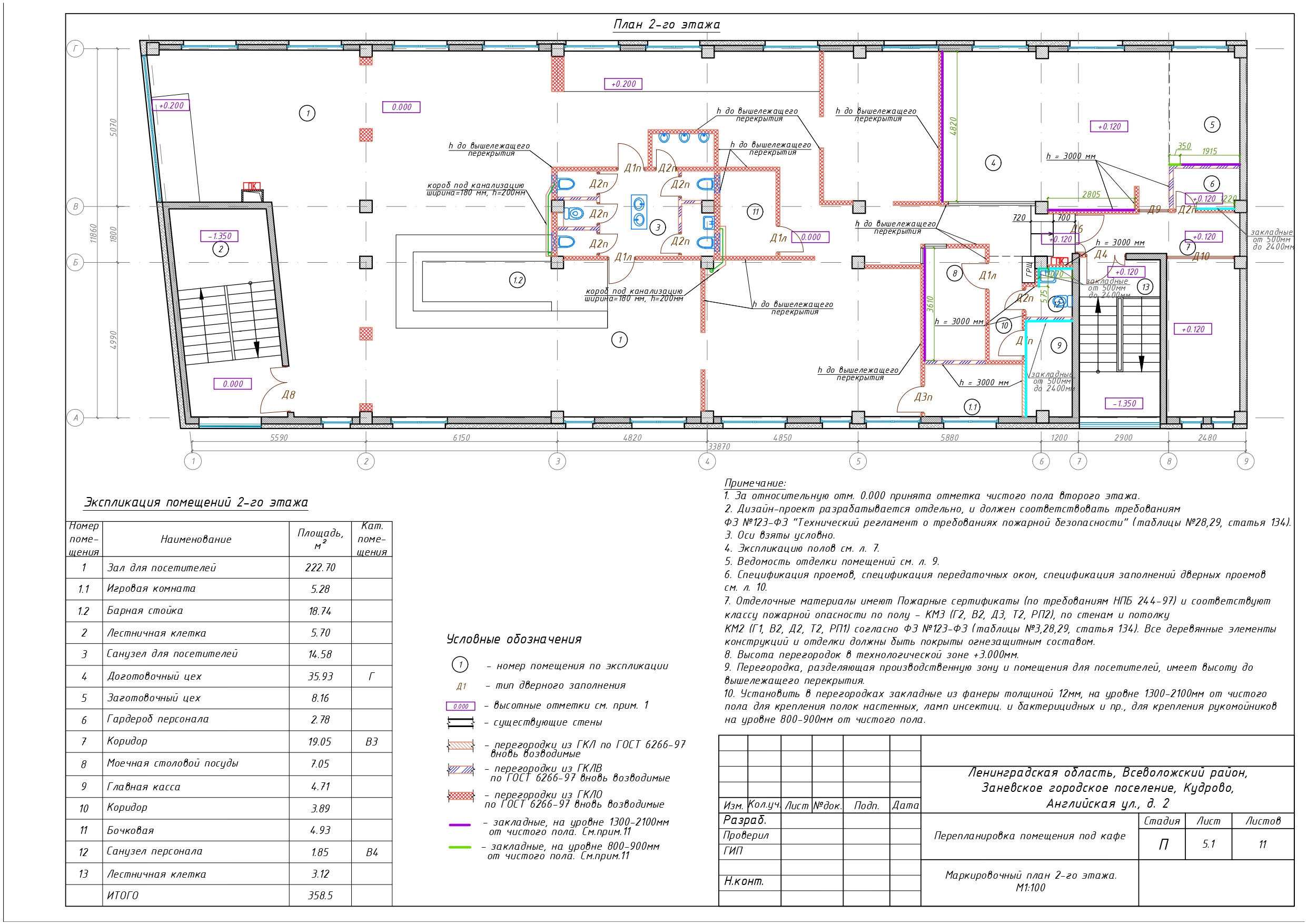The width and height of the screenshot is (1307, 924).
Task: Select the room 1.2 circle at the bar counter
Action: 517,280
